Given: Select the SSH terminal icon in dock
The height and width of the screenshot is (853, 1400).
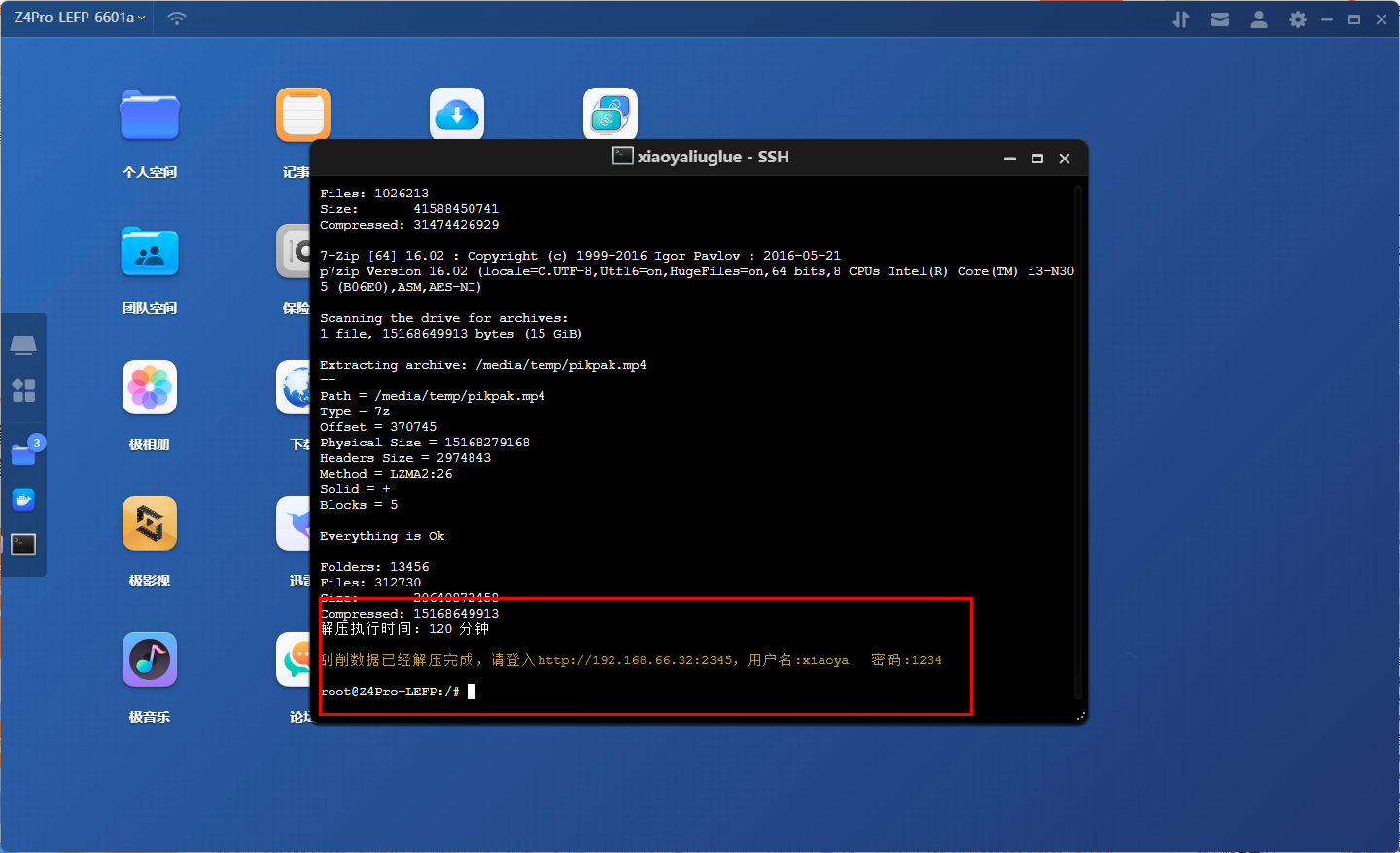Looking at the screenshot, I should tap(23, 545).
